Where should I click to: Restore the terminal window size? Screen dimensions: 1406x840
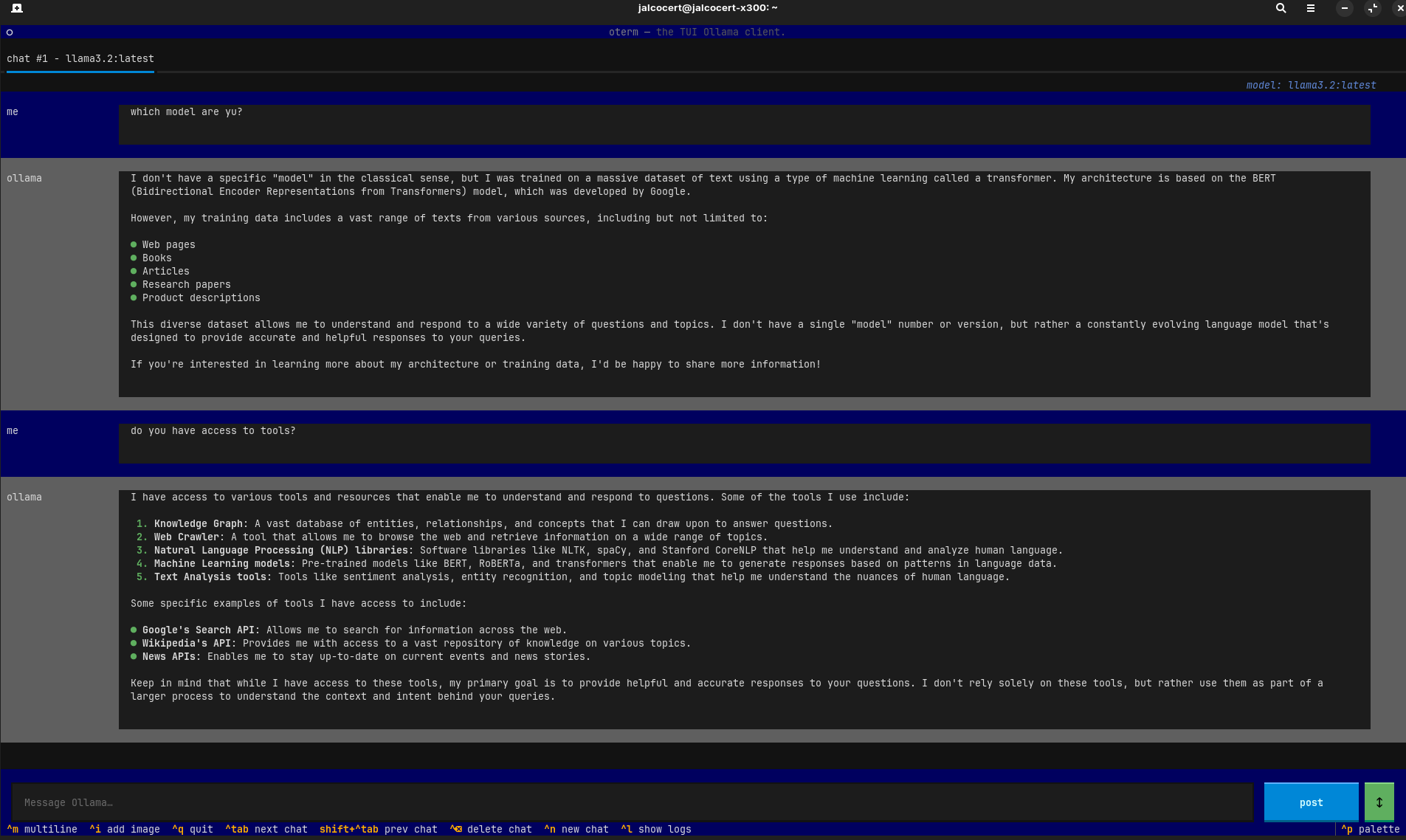pyautogui.click(x=1372, y=8)
